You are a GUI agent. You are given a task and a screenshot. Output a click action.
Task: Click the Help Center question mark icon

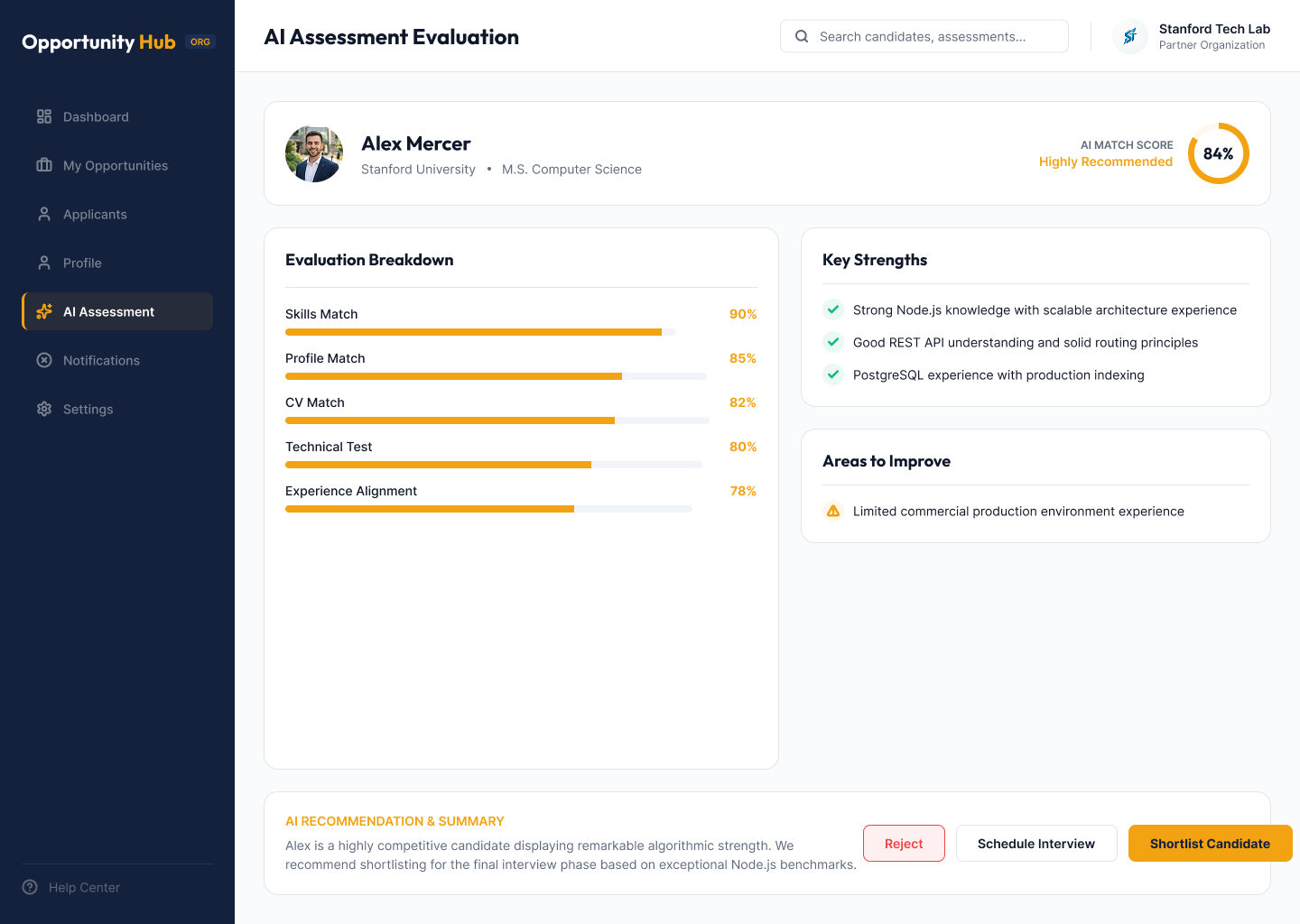30,887
